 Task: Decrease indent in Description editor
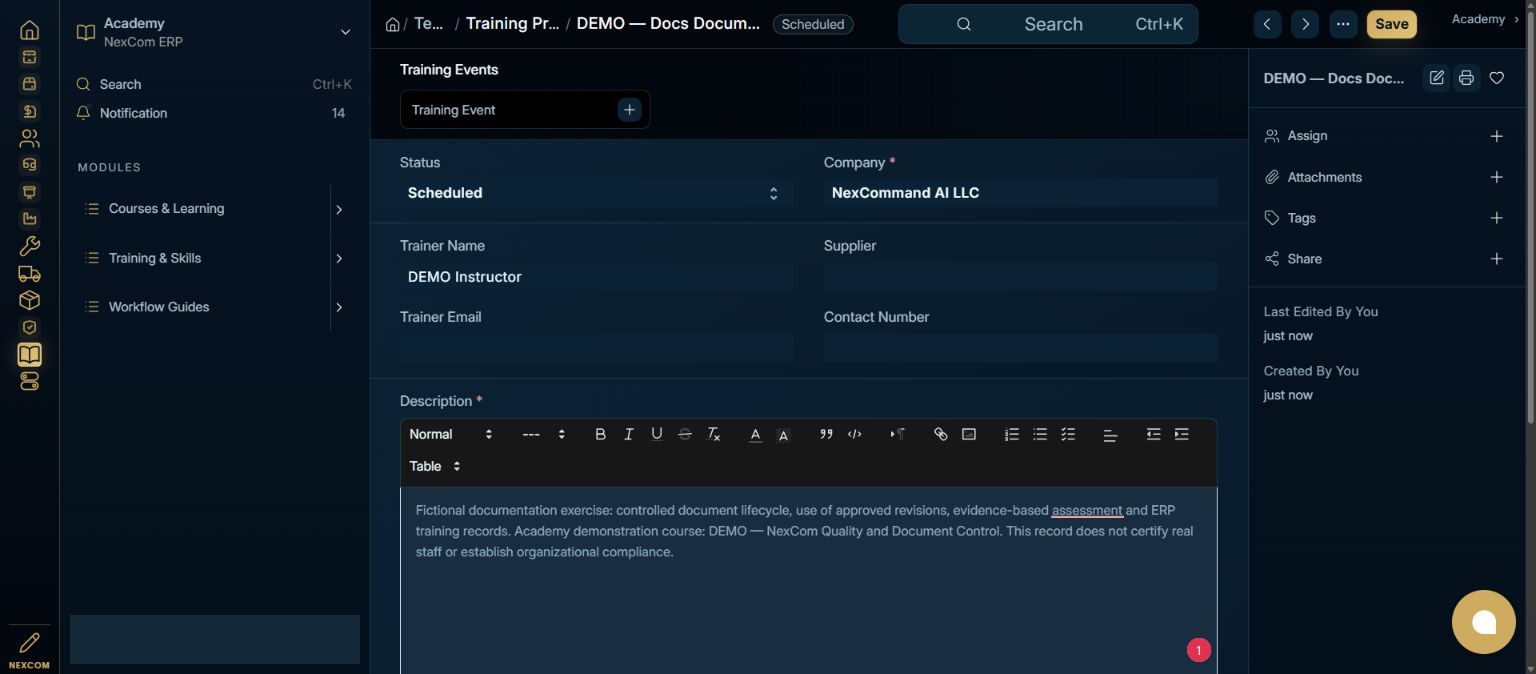coord(1153,434)
